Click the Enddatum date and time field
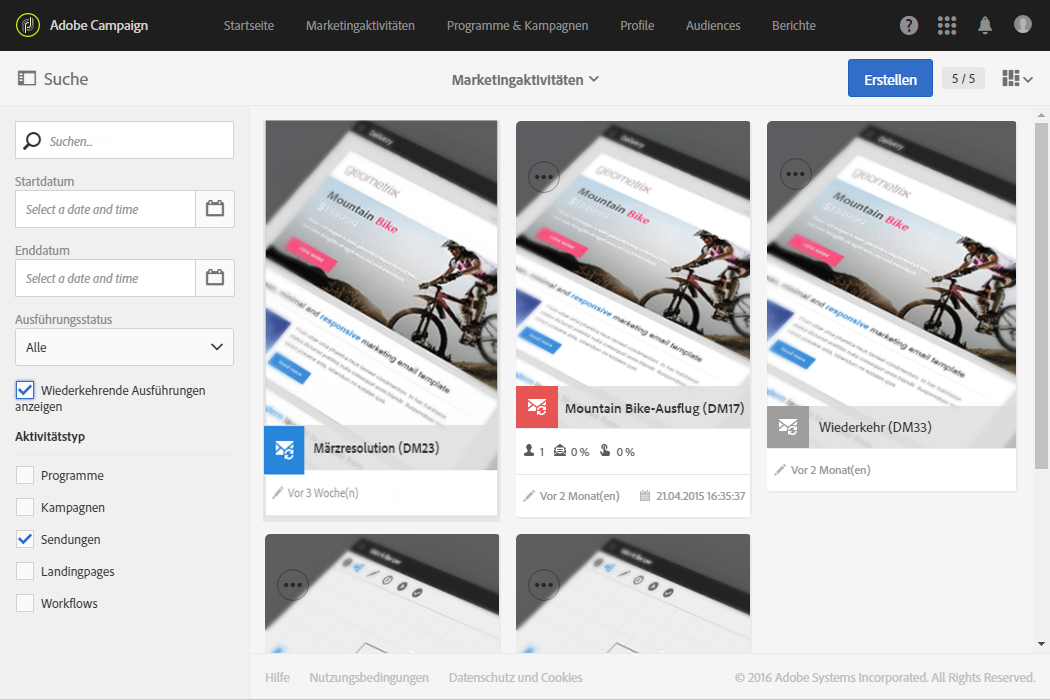This screenshot has height=700, width=1050. click(106, 278)
